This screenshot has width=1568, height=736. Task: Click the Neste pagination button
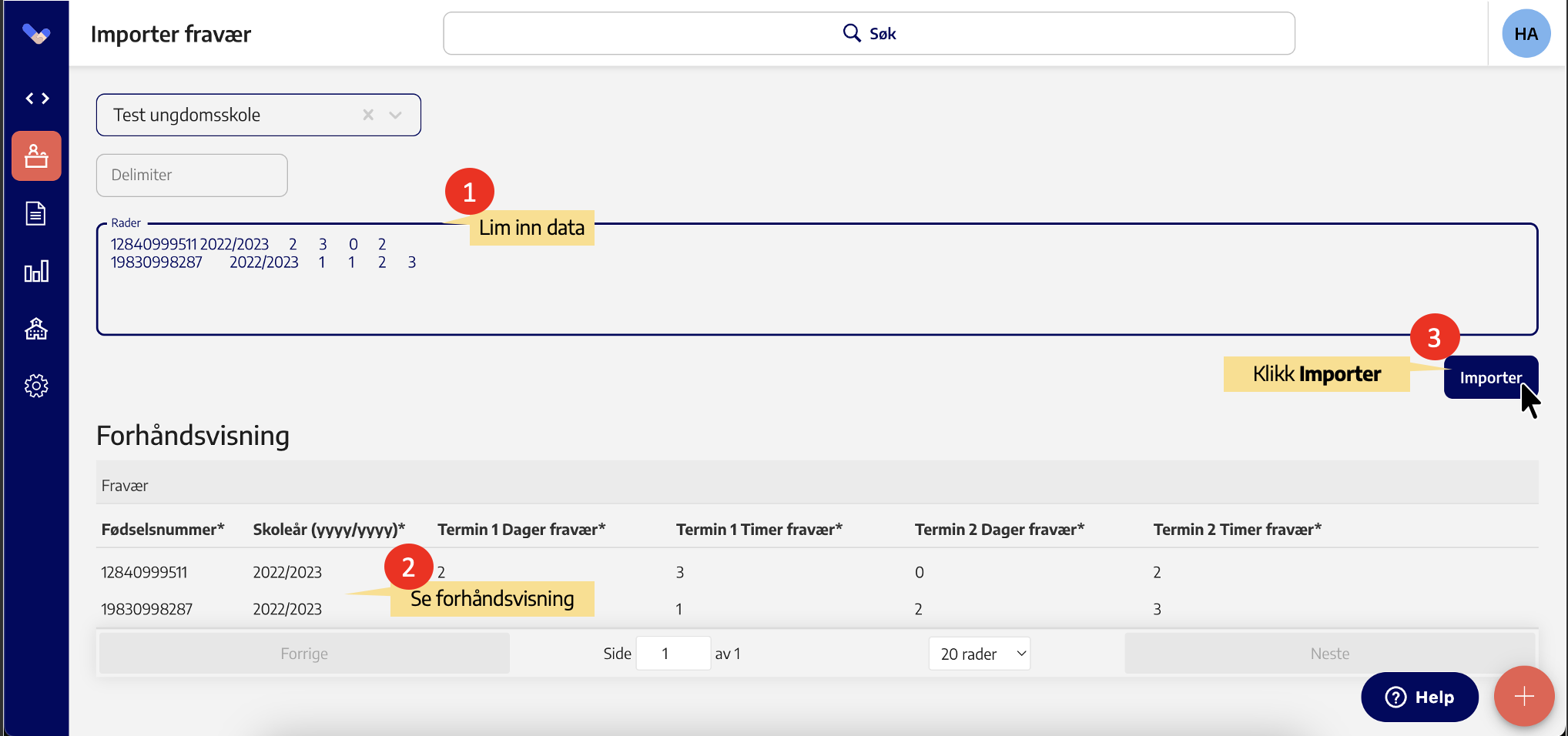point(1329,654)
